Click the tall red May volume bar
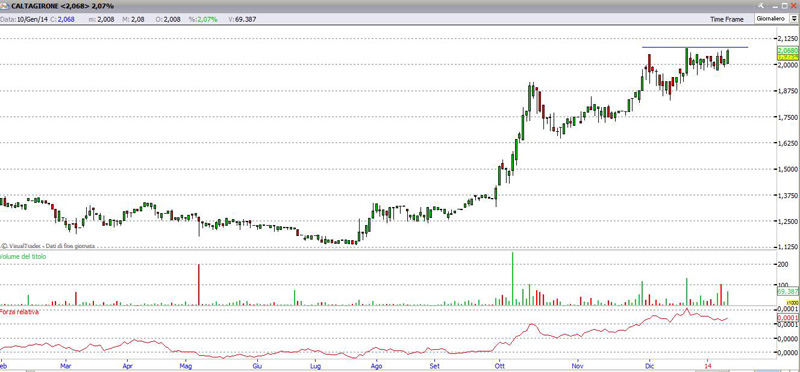 (x=198, y=285)
